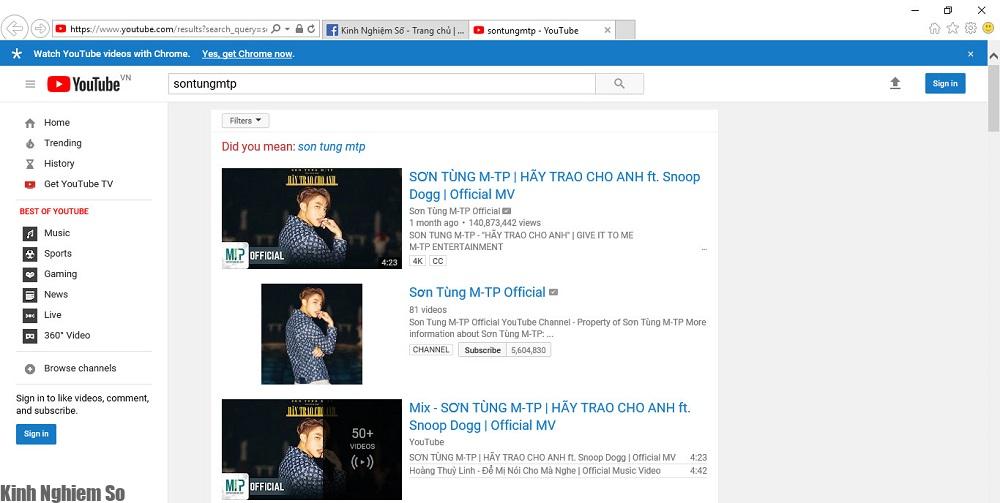
Task: Click the Sơn Tùng M-TP channel avatar thumbnail
Action: point(312,334)
